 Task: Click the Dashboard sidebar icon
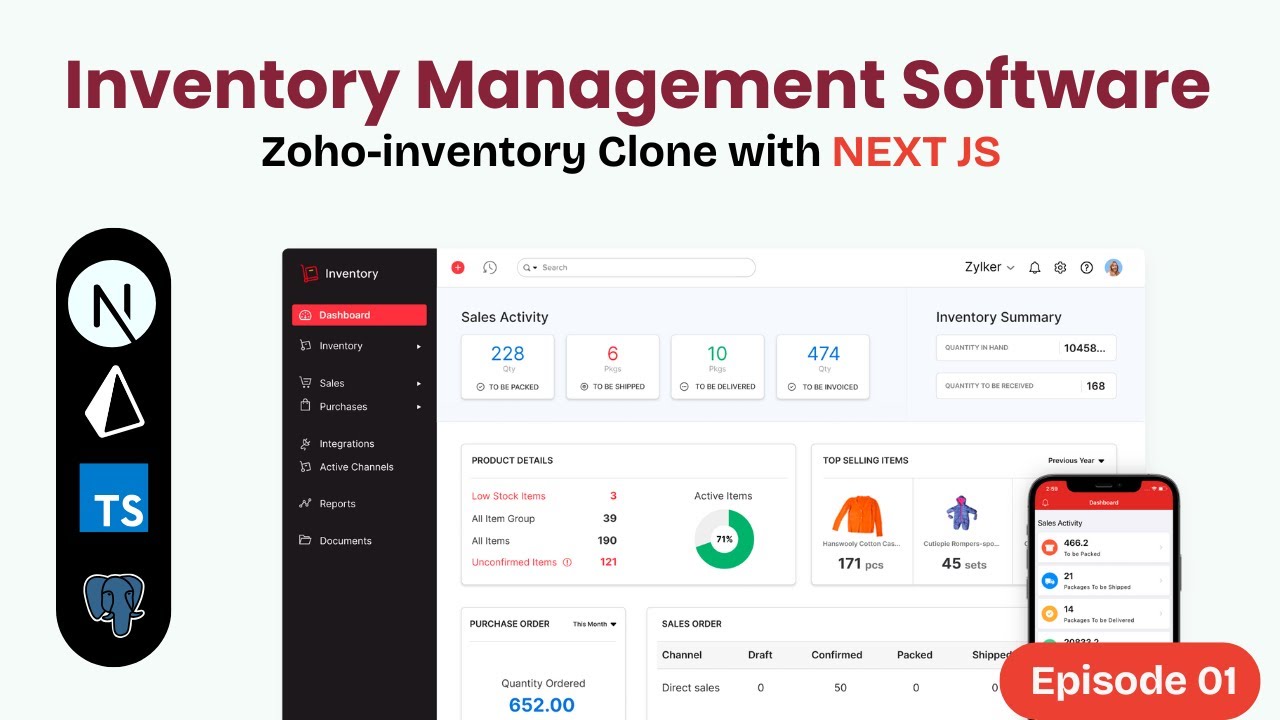click(306, 315)
